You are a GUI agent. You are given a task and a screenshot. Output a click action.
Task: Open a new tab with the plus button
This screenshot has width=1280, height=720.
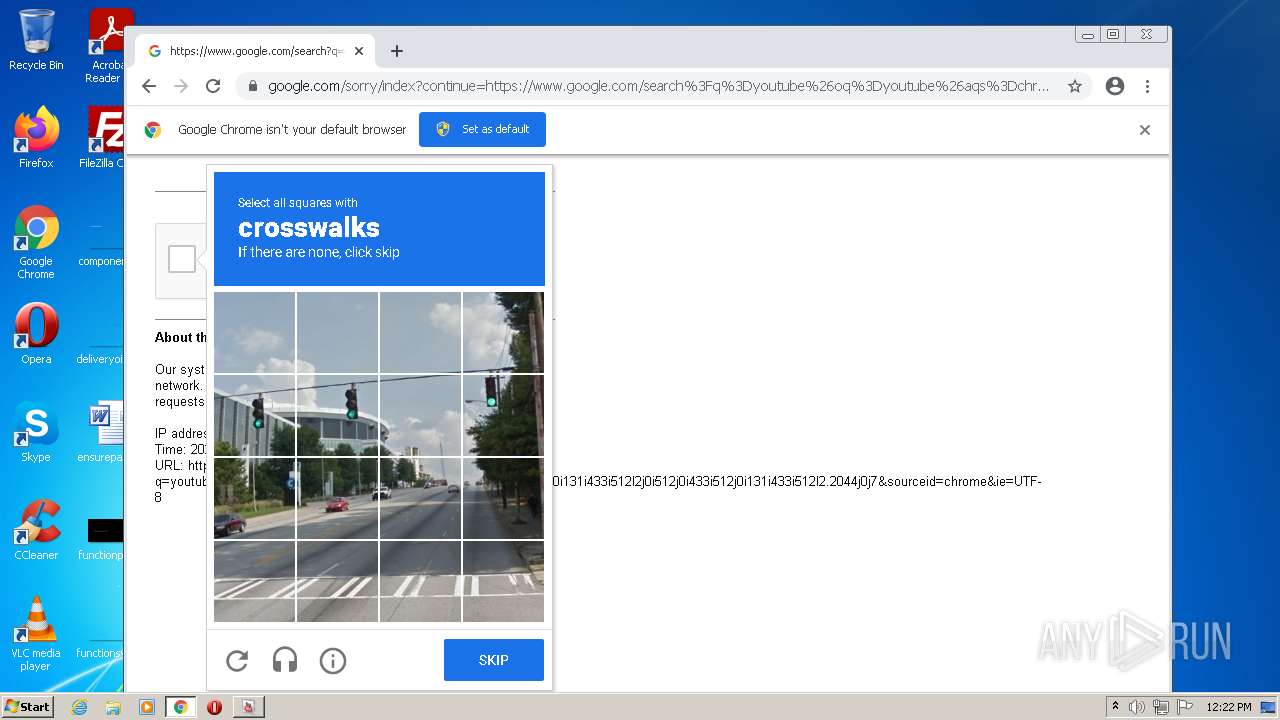tap(397, 51)
